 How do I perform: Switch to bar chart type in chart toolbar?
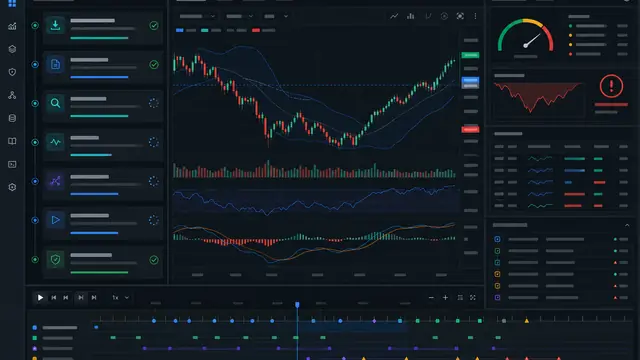coord(411,16)
